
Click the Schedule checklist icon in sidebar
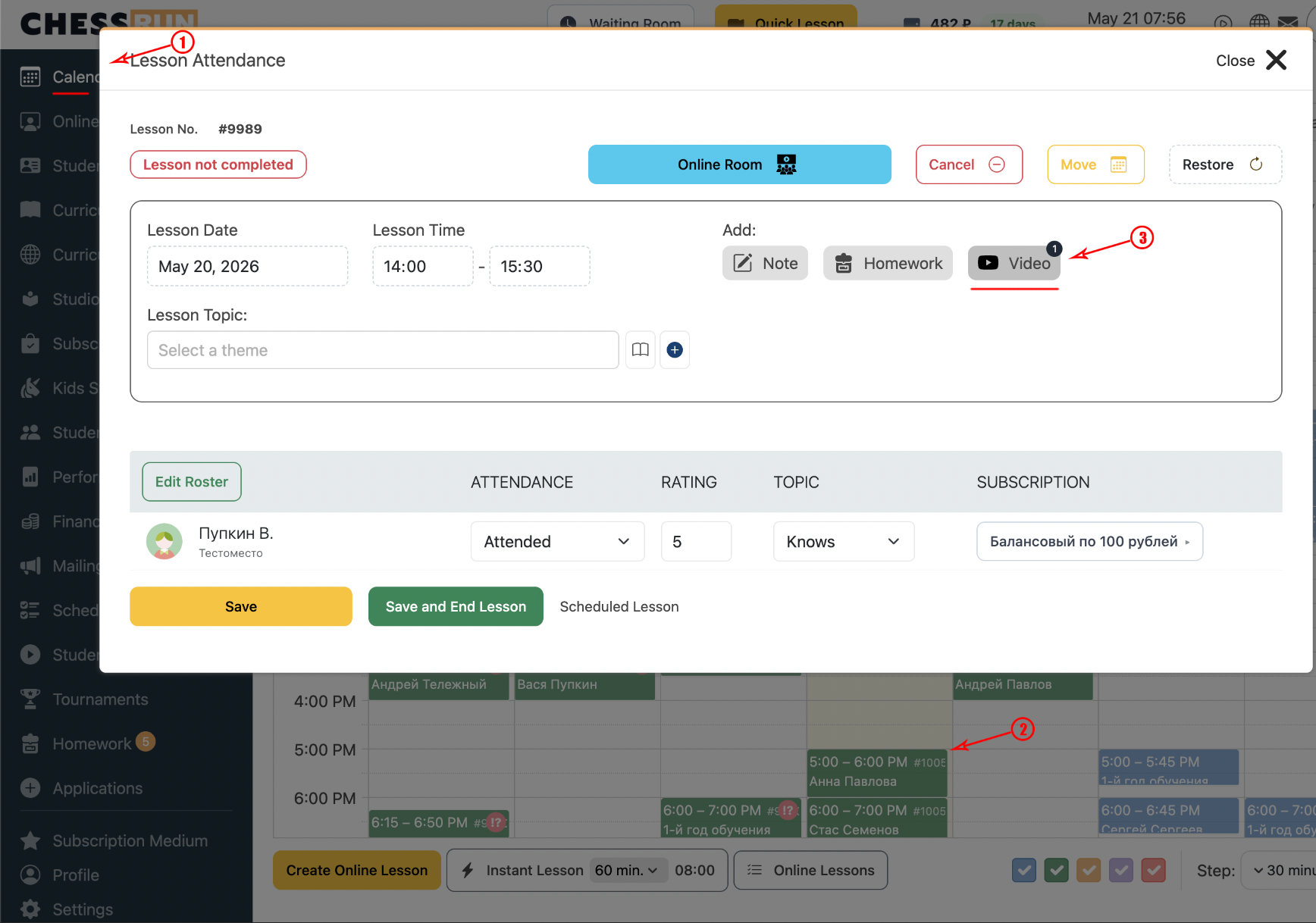(30, 610)
